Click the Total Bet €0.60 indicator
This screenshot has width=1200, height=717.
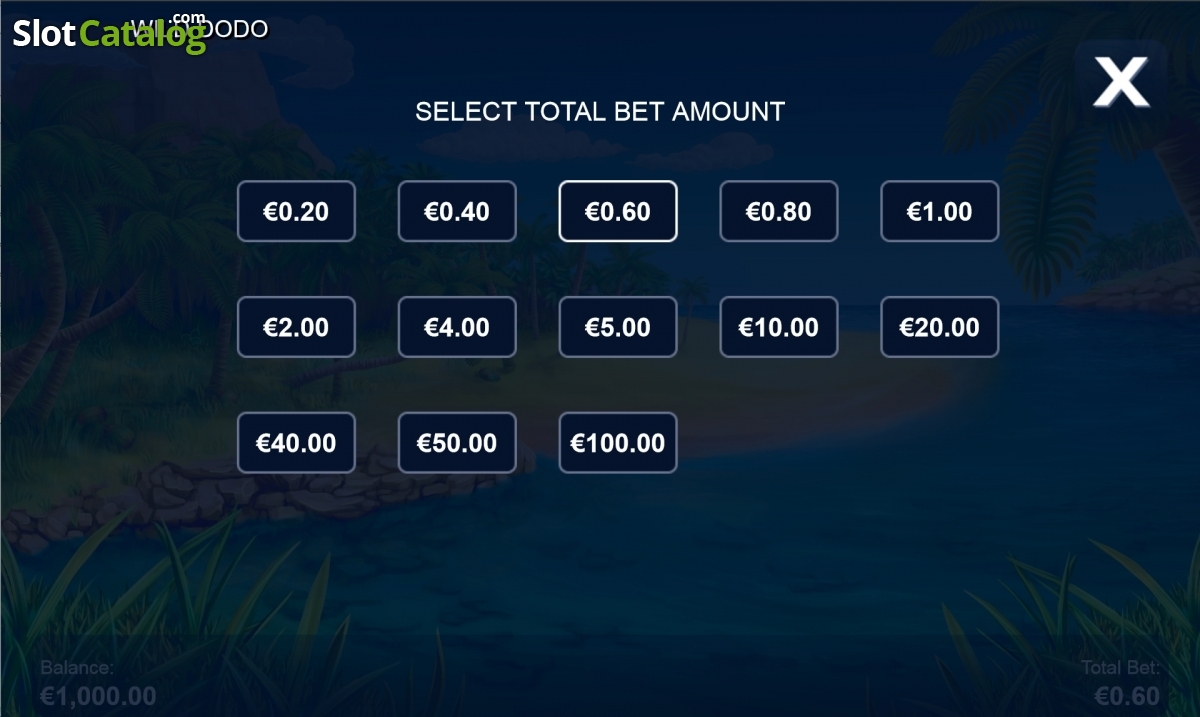1121,683
